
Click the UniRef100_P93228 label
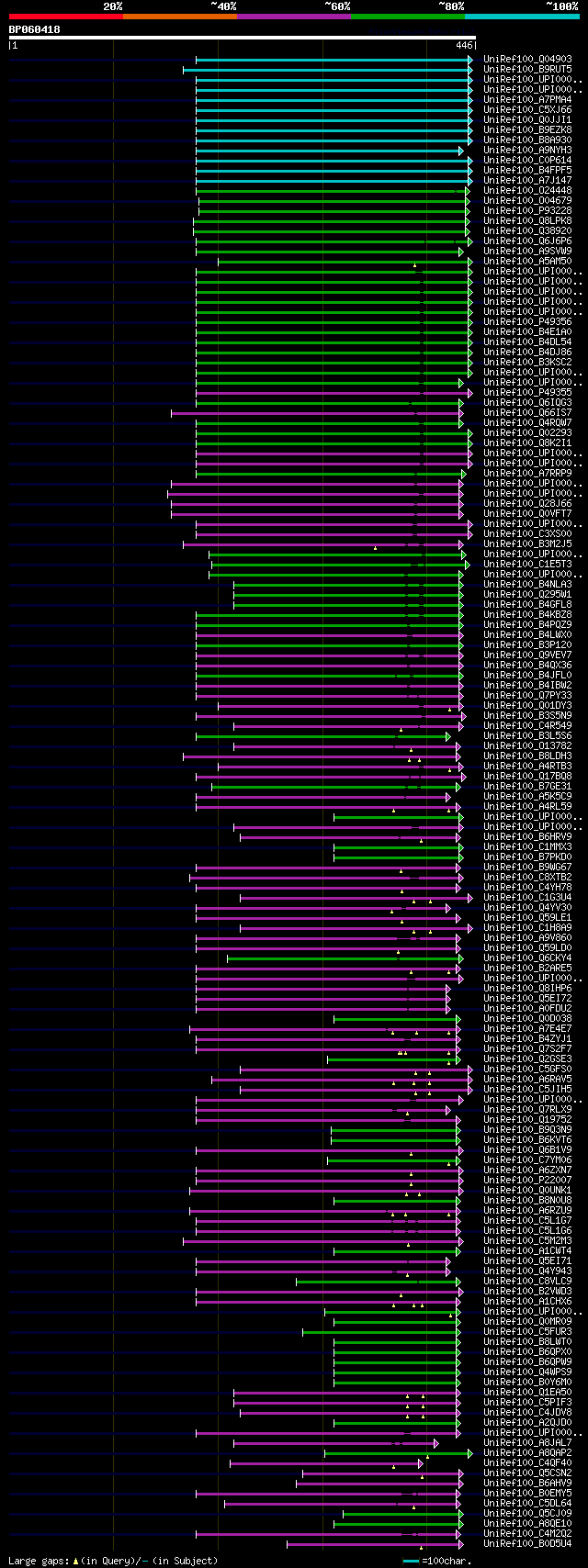pyautogui.click(x=527, y=211)
